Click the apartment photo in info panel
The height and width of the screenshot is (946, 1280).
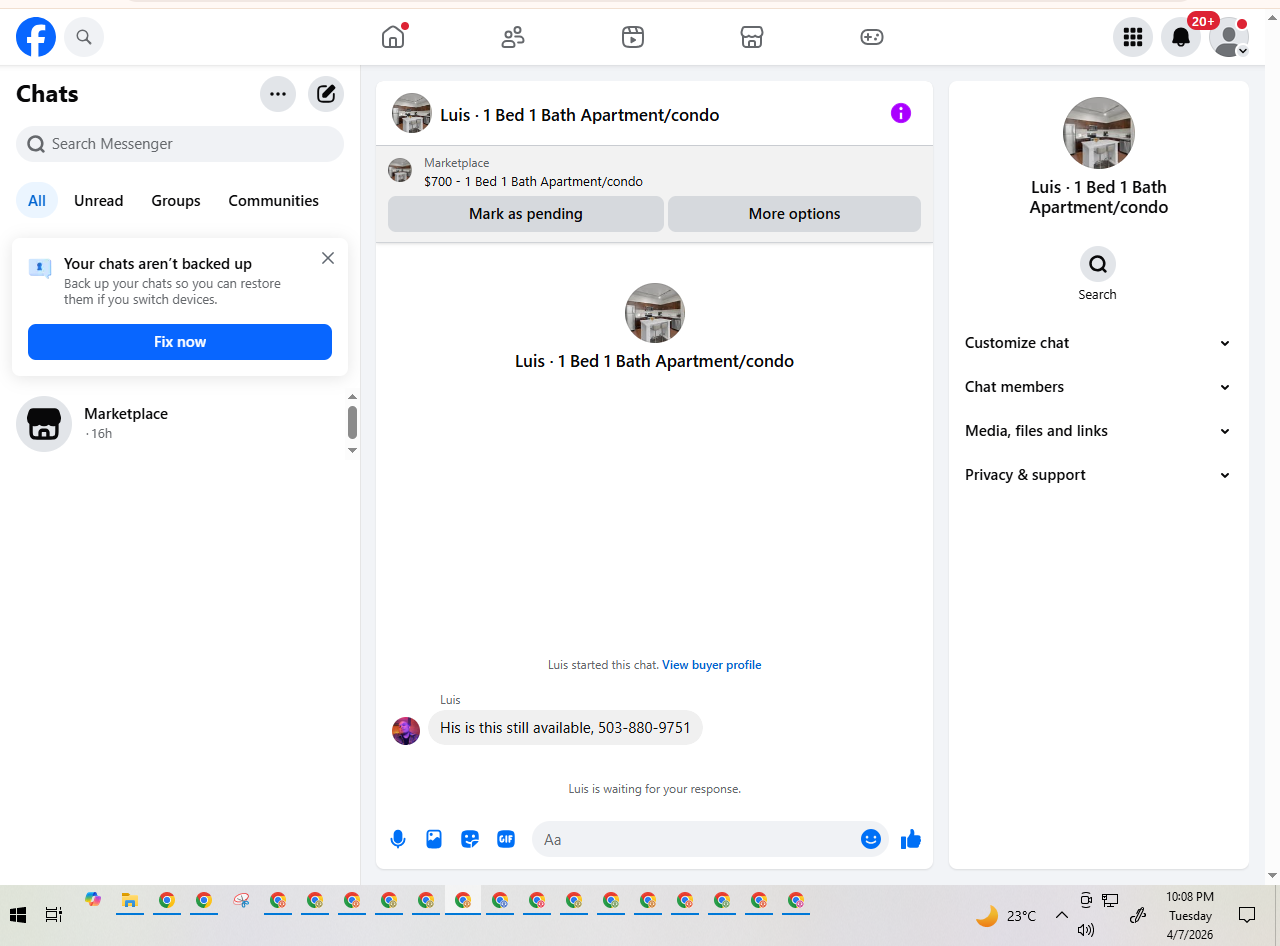1099,133
